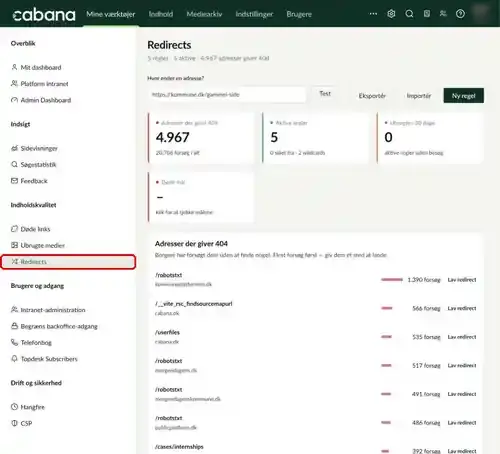Open Telefonbog in sidebar
The image size is (500, 454).
pyautogui.click(x=36, y=343)
